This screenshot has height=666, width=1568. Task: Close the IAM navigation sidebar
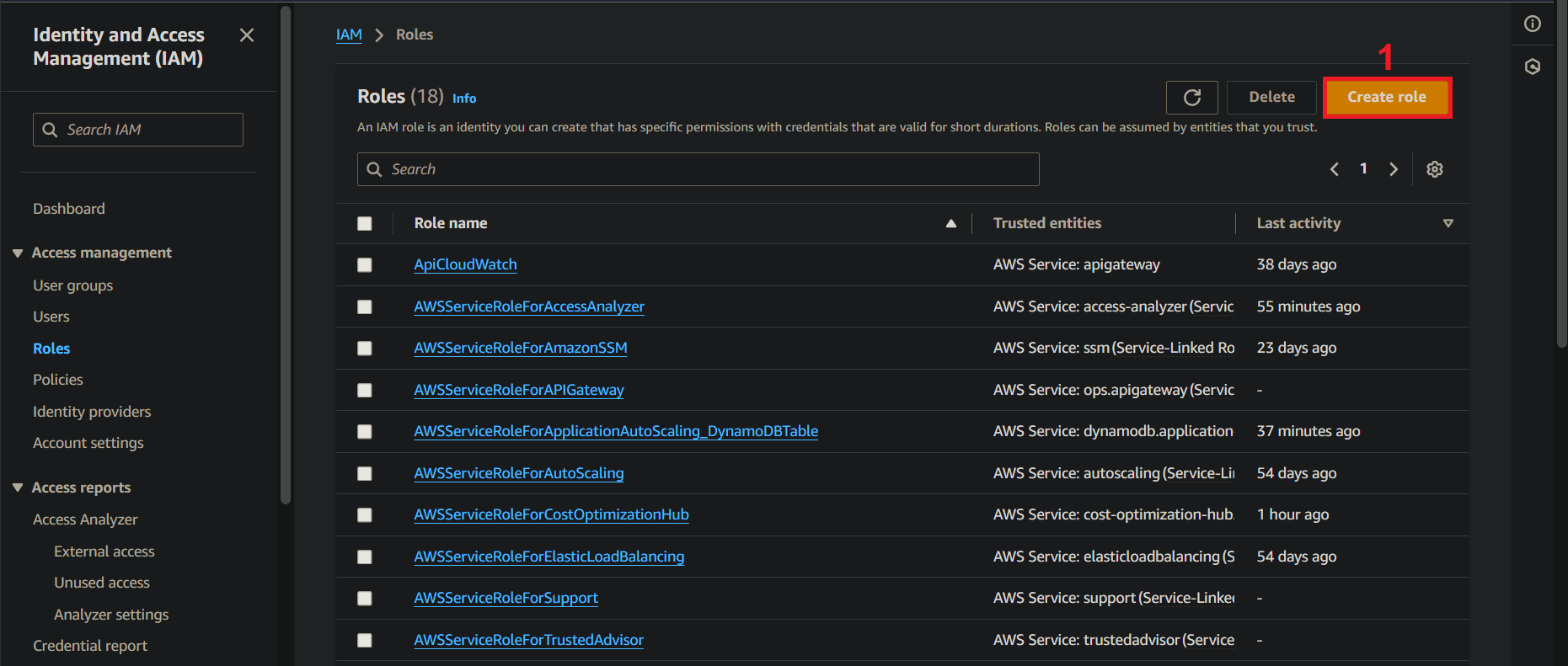tap(246, 35)
